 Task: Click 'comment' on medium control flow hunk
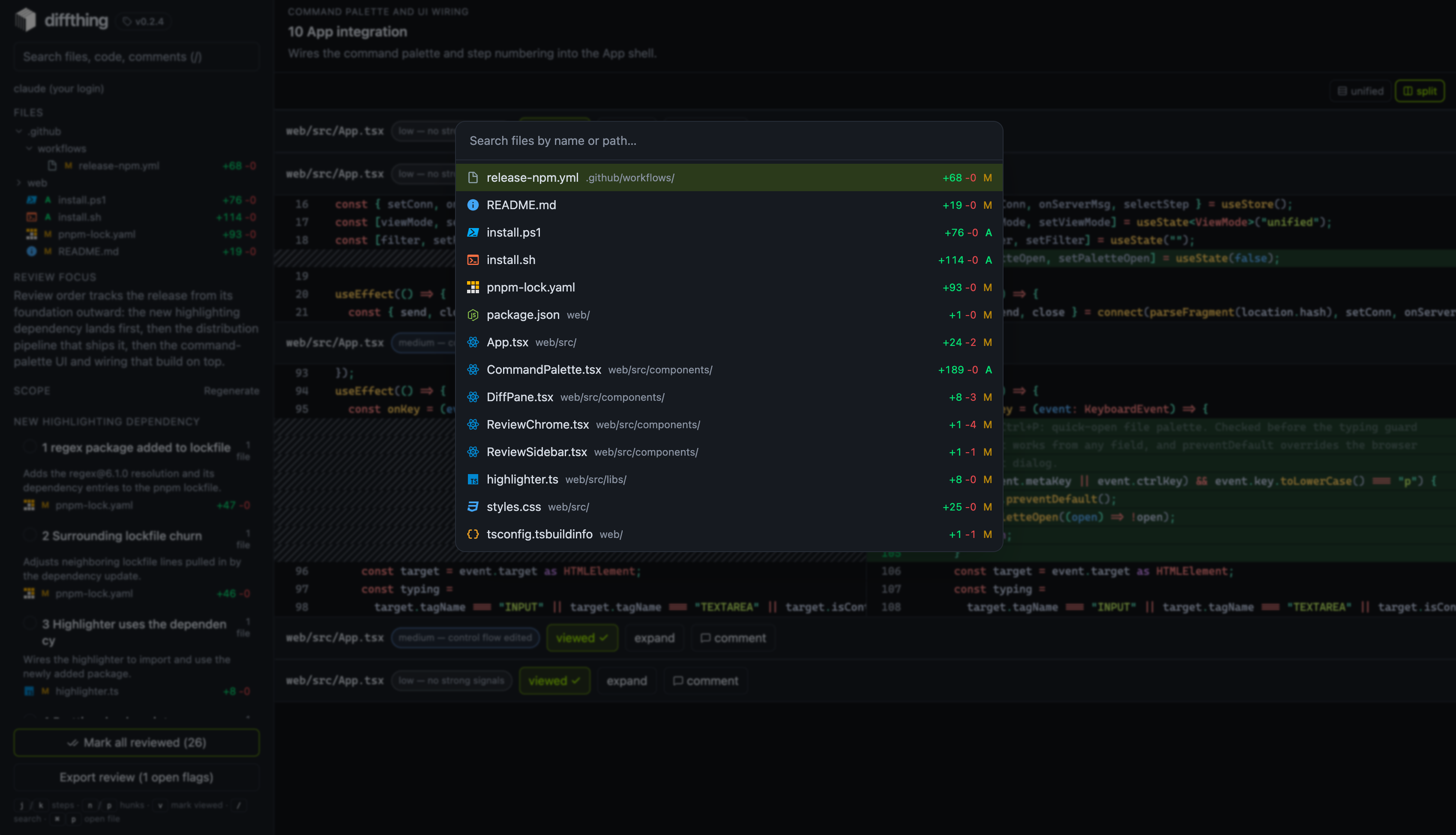pos(733,638)
